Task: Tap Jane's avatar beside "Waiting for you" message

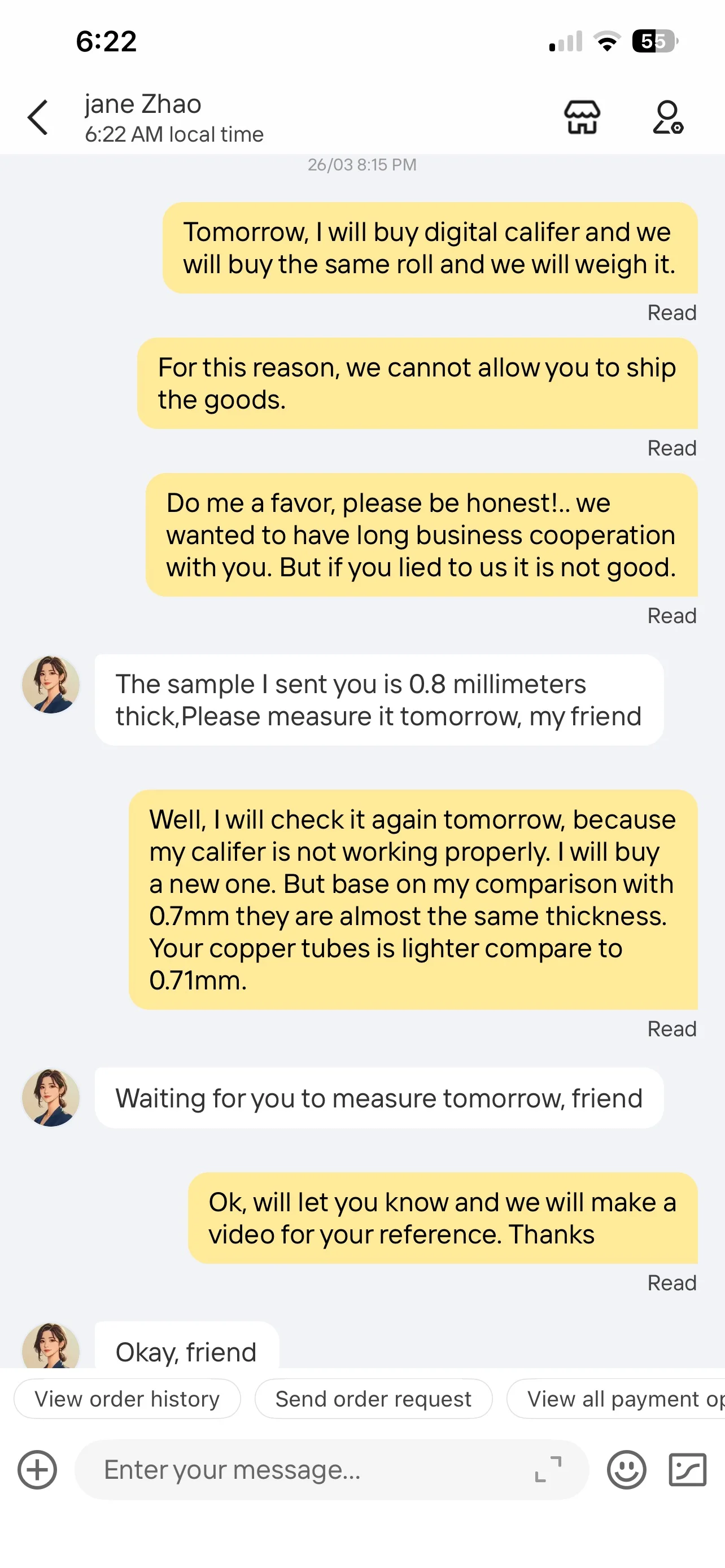Action: click(x=51, y=1097)
